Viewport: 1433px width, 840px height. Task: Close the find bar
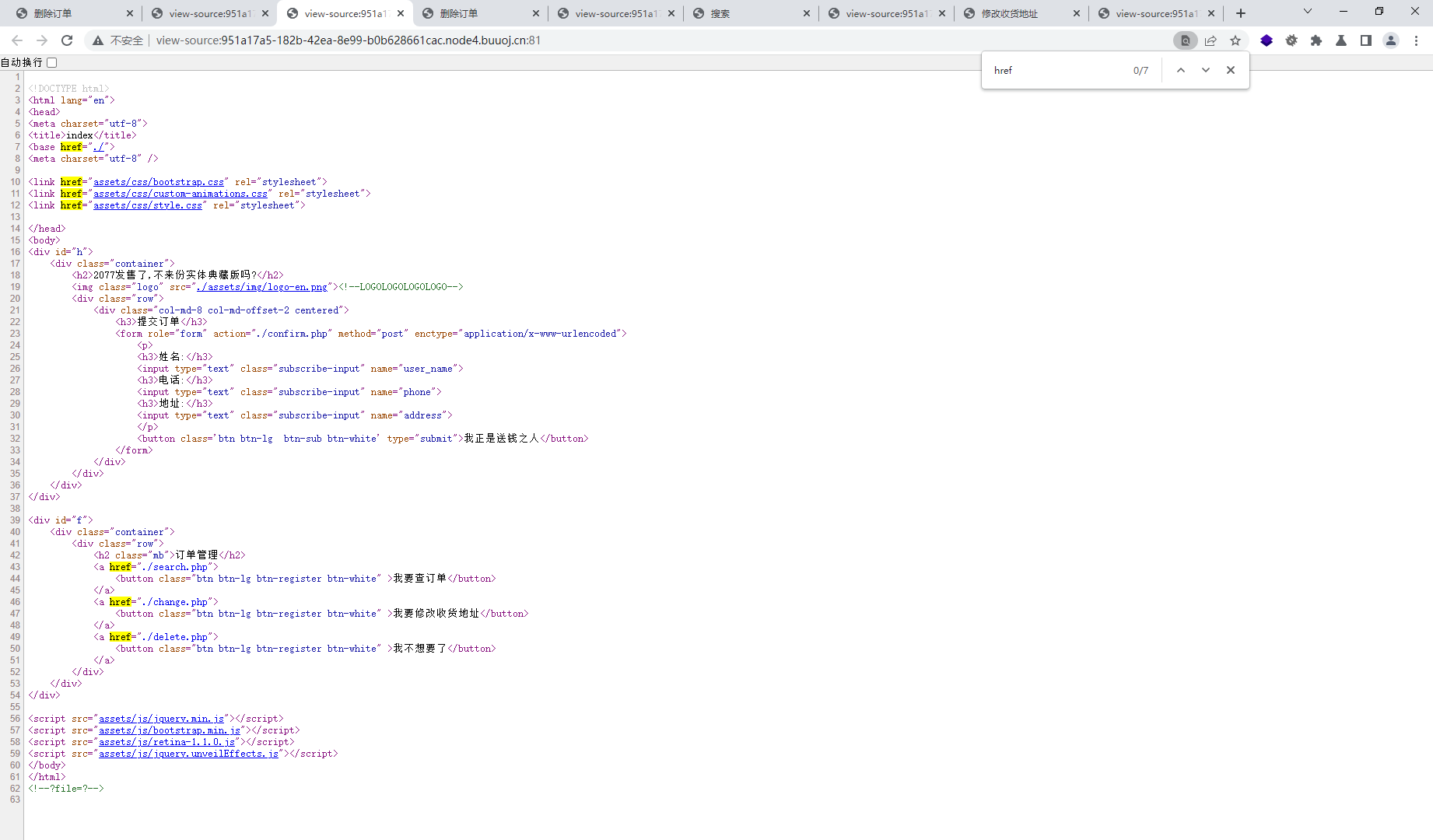[1231, 70]
